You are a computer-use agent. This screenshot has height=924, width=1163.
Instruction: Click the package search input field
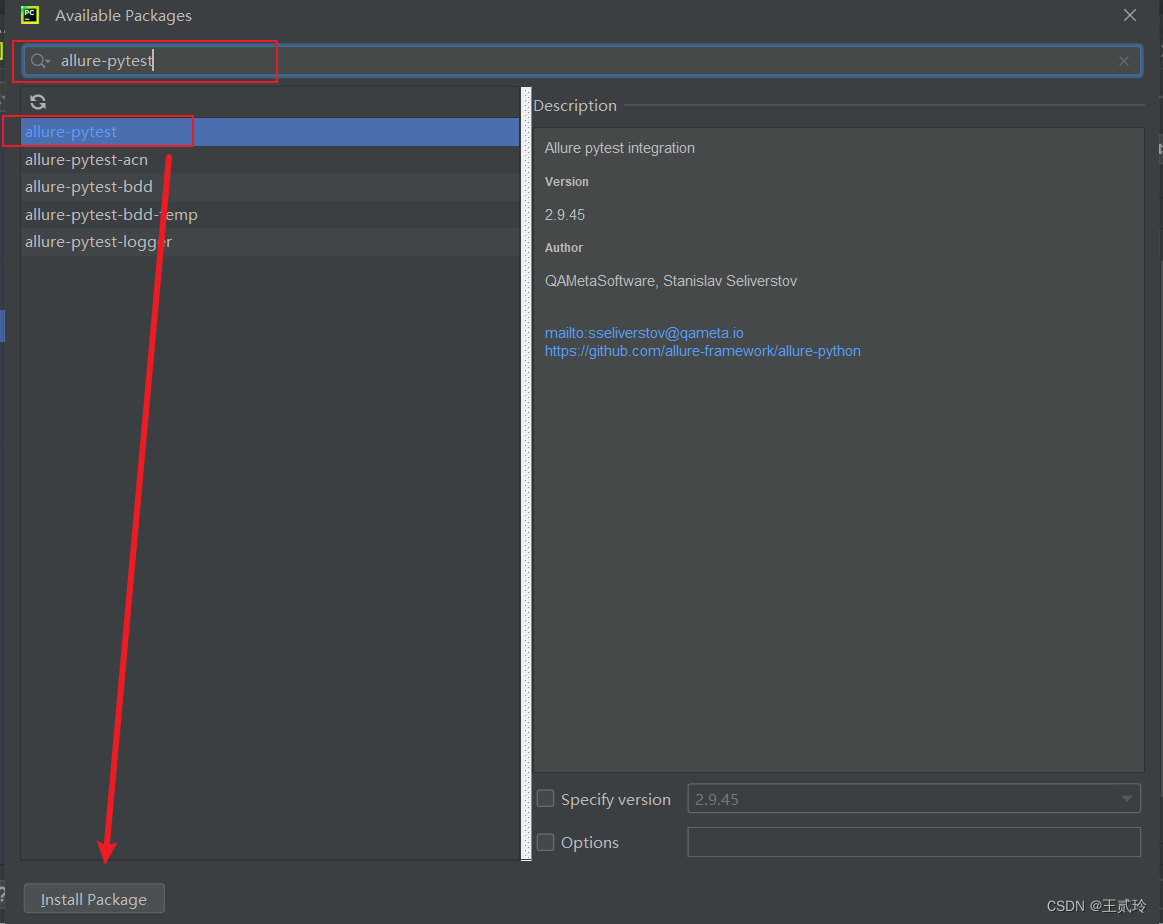pos(582,61)
